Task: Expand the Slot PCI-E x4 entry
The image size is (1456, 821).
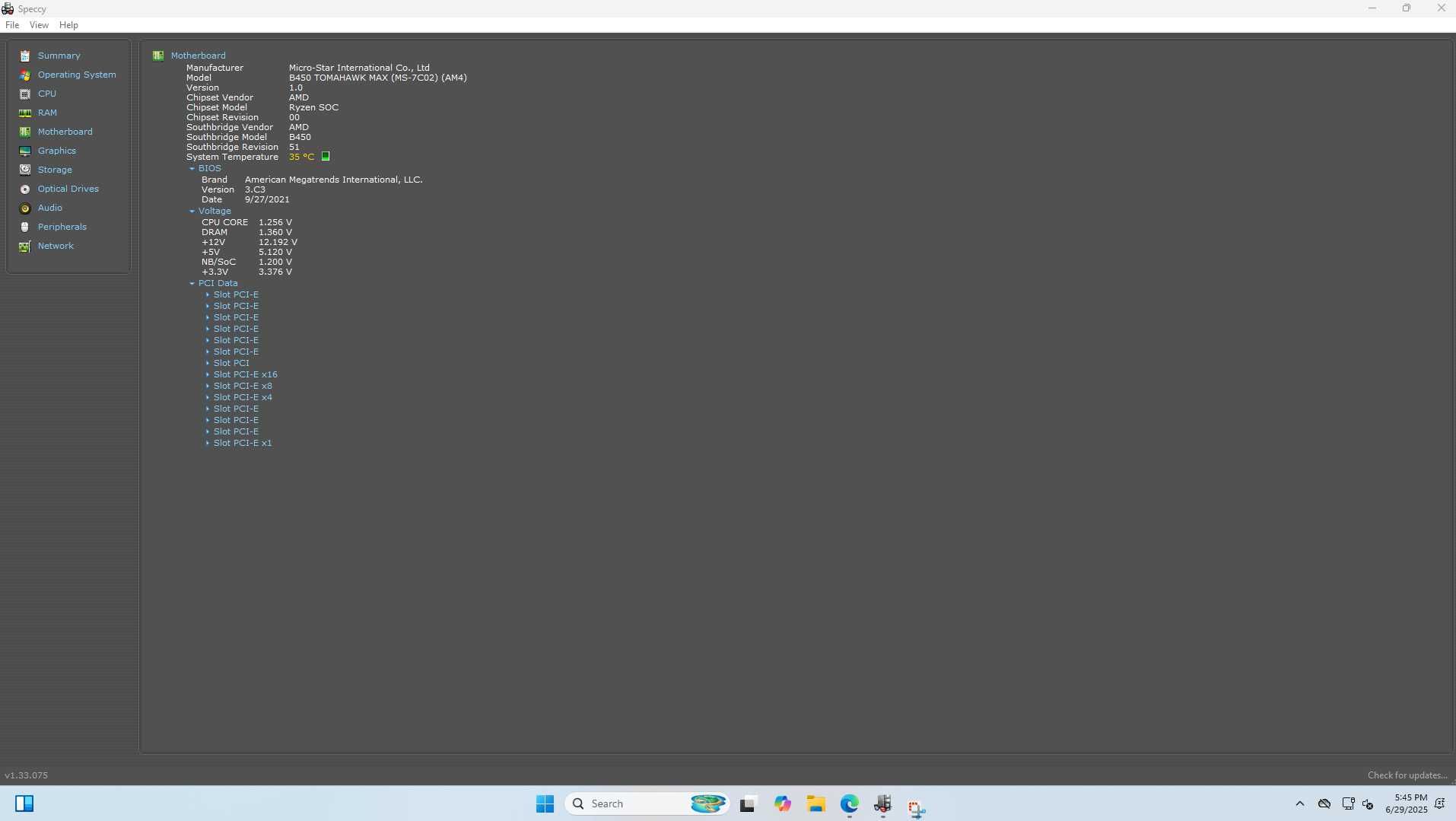Action: 207,397
